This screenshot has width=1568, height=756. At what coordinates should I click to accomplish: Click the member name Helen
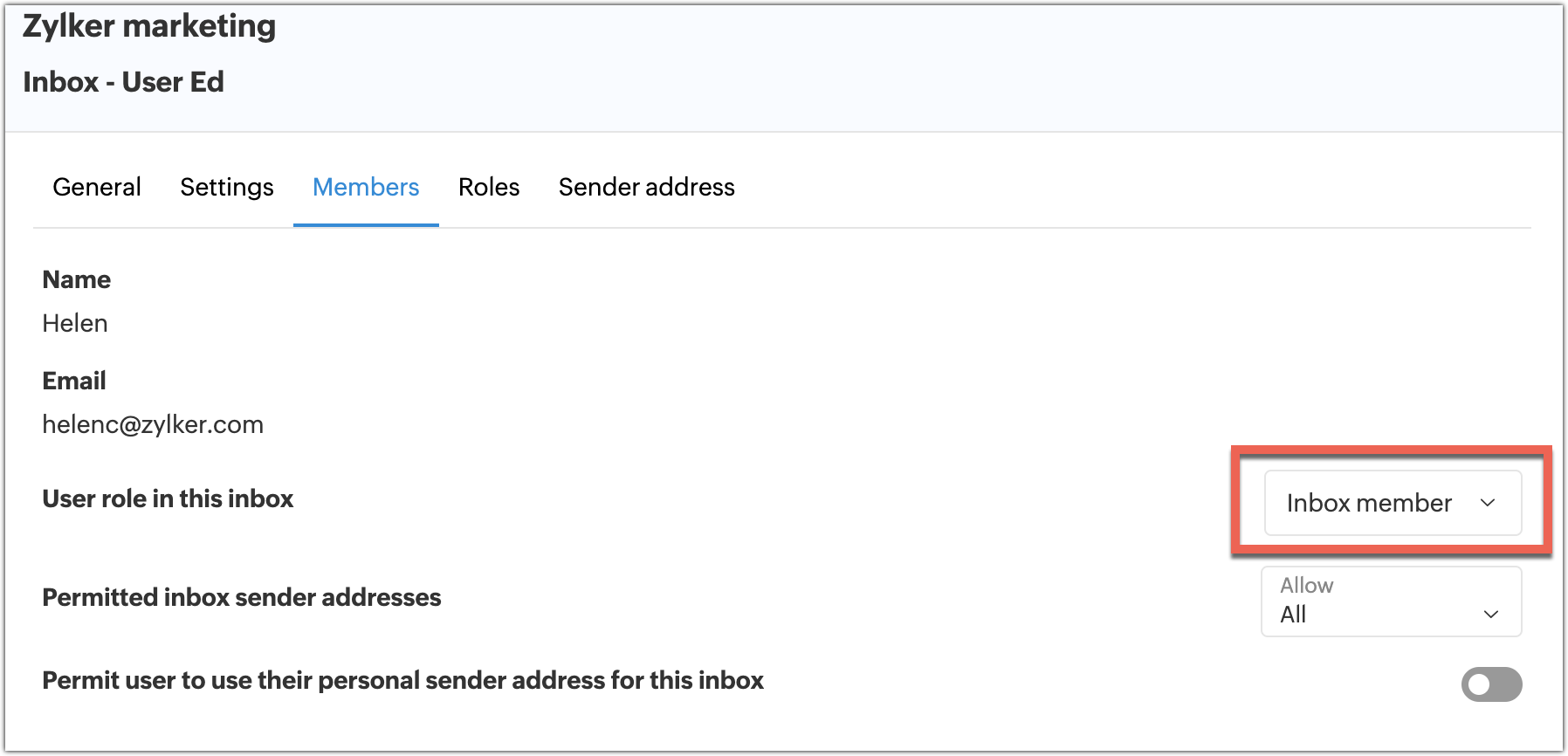pos(75,323)
